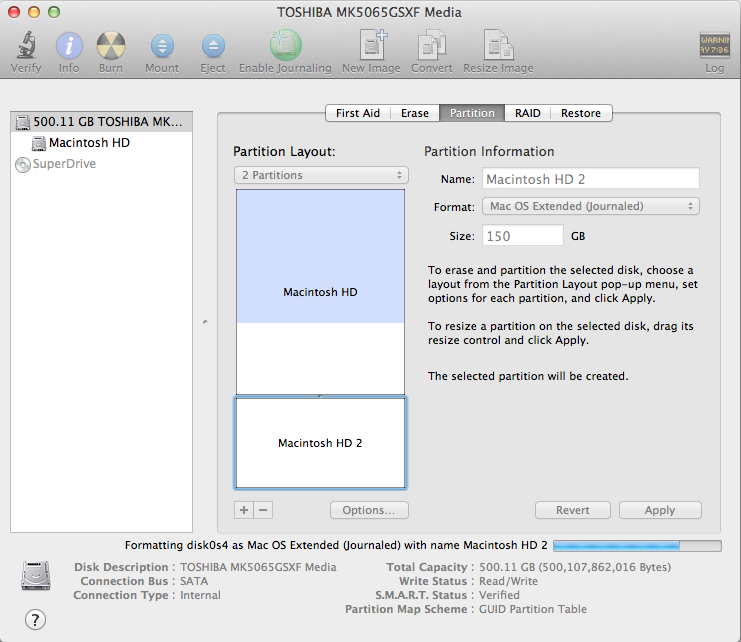Screen dimensions: 741x642
Task: Click the Burn disc icon
Action: (x=111, y=46)
